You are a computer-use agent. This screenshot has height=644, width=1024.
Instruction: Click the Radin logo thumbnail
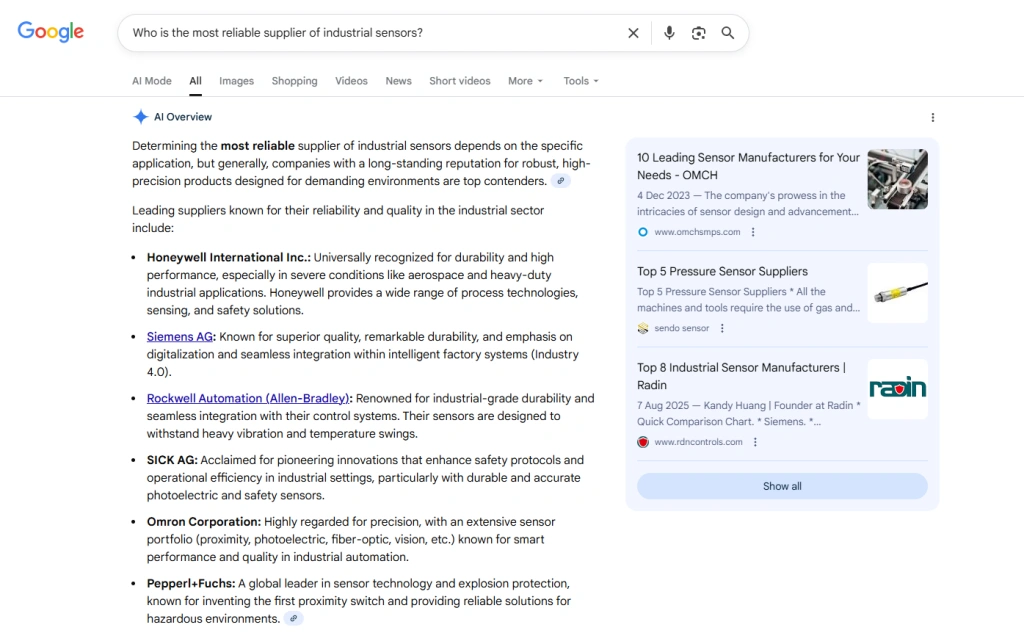[897, 389]
